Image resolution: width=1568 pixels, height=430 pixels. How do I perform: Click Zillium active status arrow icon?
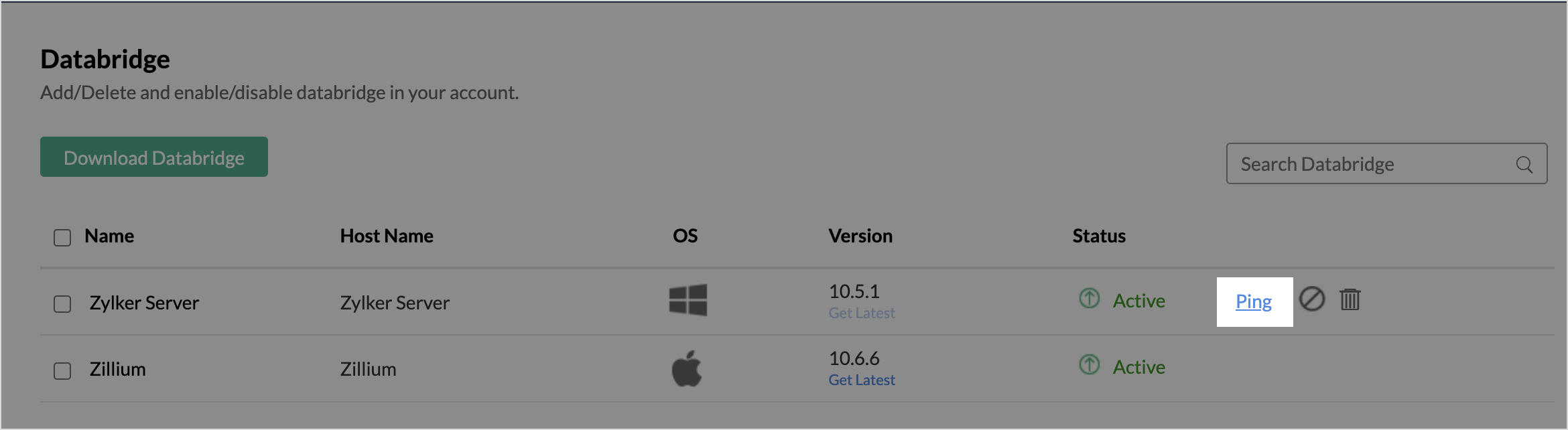pyautogui.click(x=1090, y=365)
